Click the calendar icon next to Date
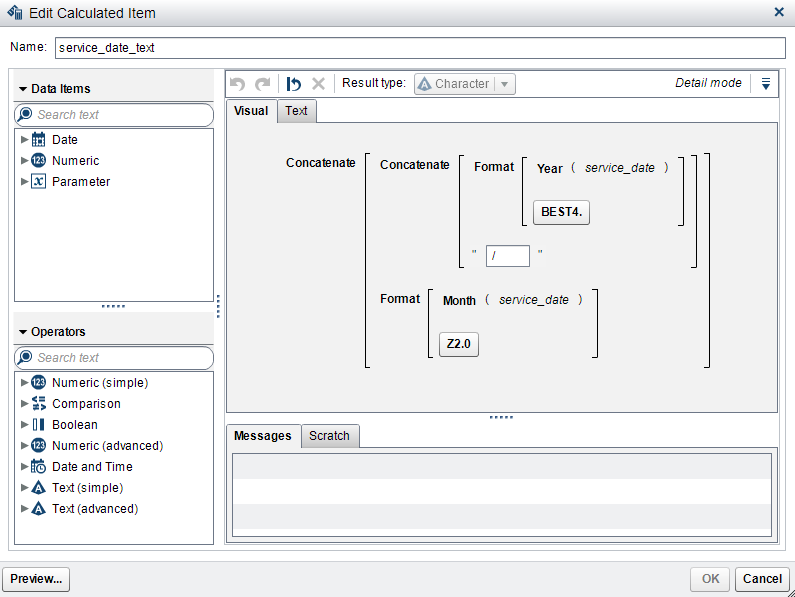The height and width of the screenshot is (597, 795). click(39, 140)
